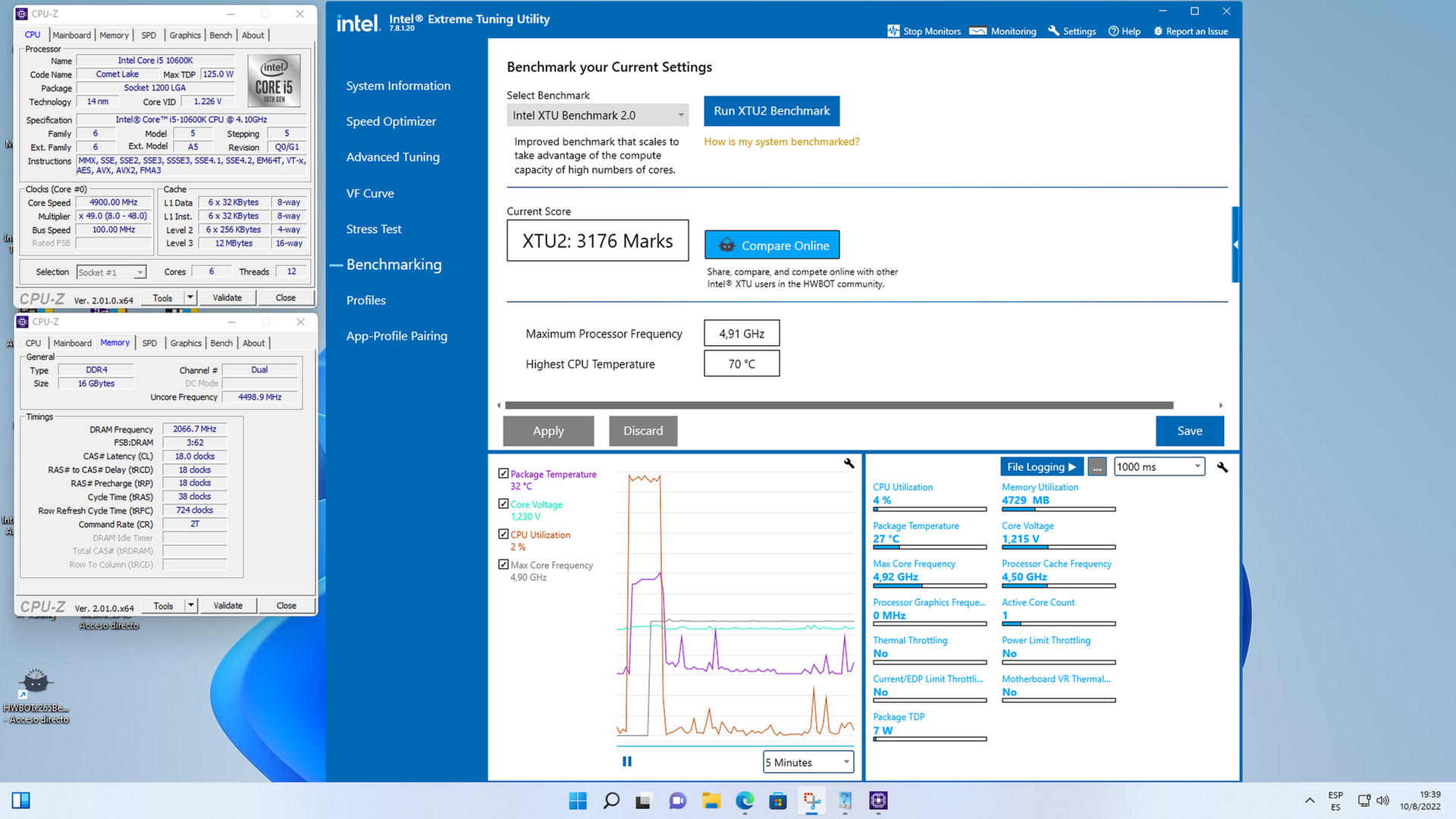Open Tools dropdown arrow in lower CPU-Z

coord(191,605)
